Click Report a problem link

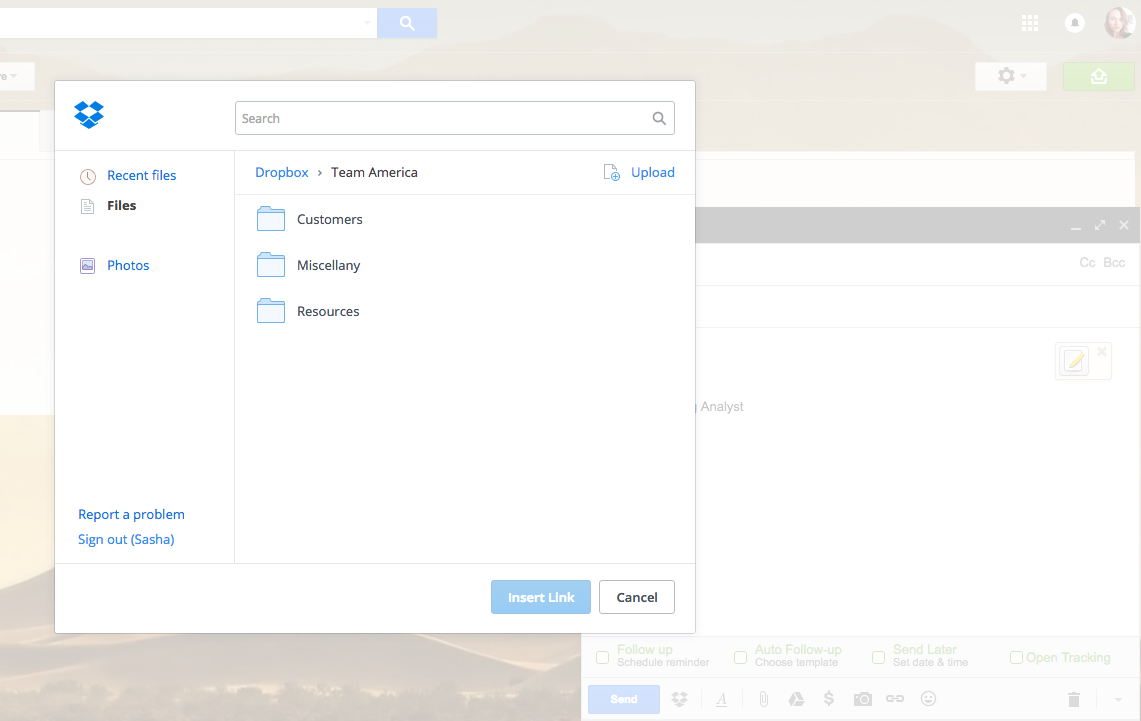click(x=131, y=514)
